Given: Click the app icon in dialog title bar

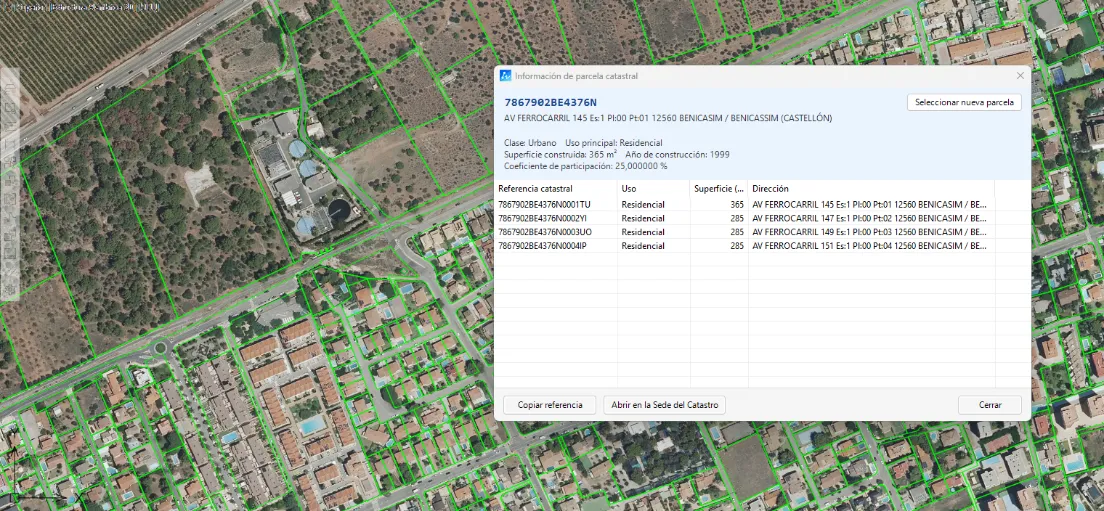Looking at the screenshot, I should [506, 75].
